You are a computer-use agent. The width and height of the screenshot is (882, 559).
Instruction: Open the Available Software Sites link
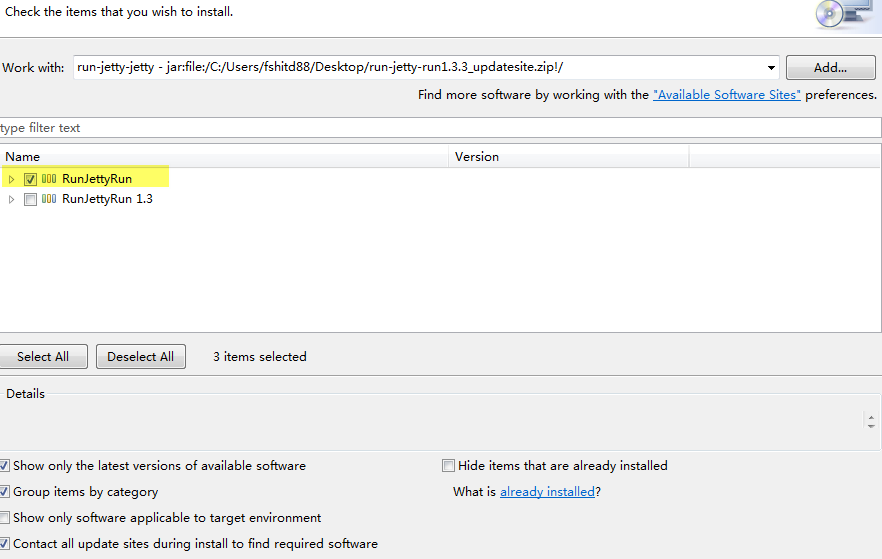[727, 94]
